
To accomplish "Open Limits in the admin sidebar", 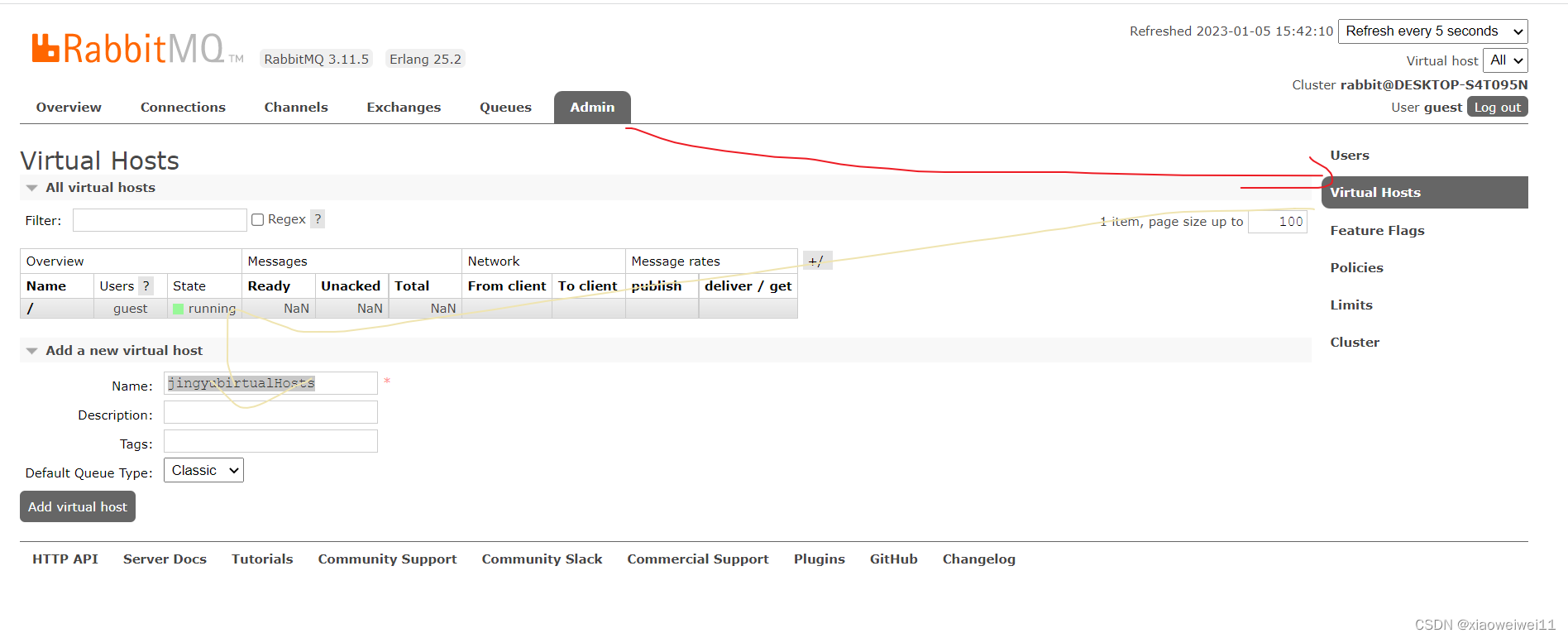I will pyautogui.click(x=1351, y=305).
